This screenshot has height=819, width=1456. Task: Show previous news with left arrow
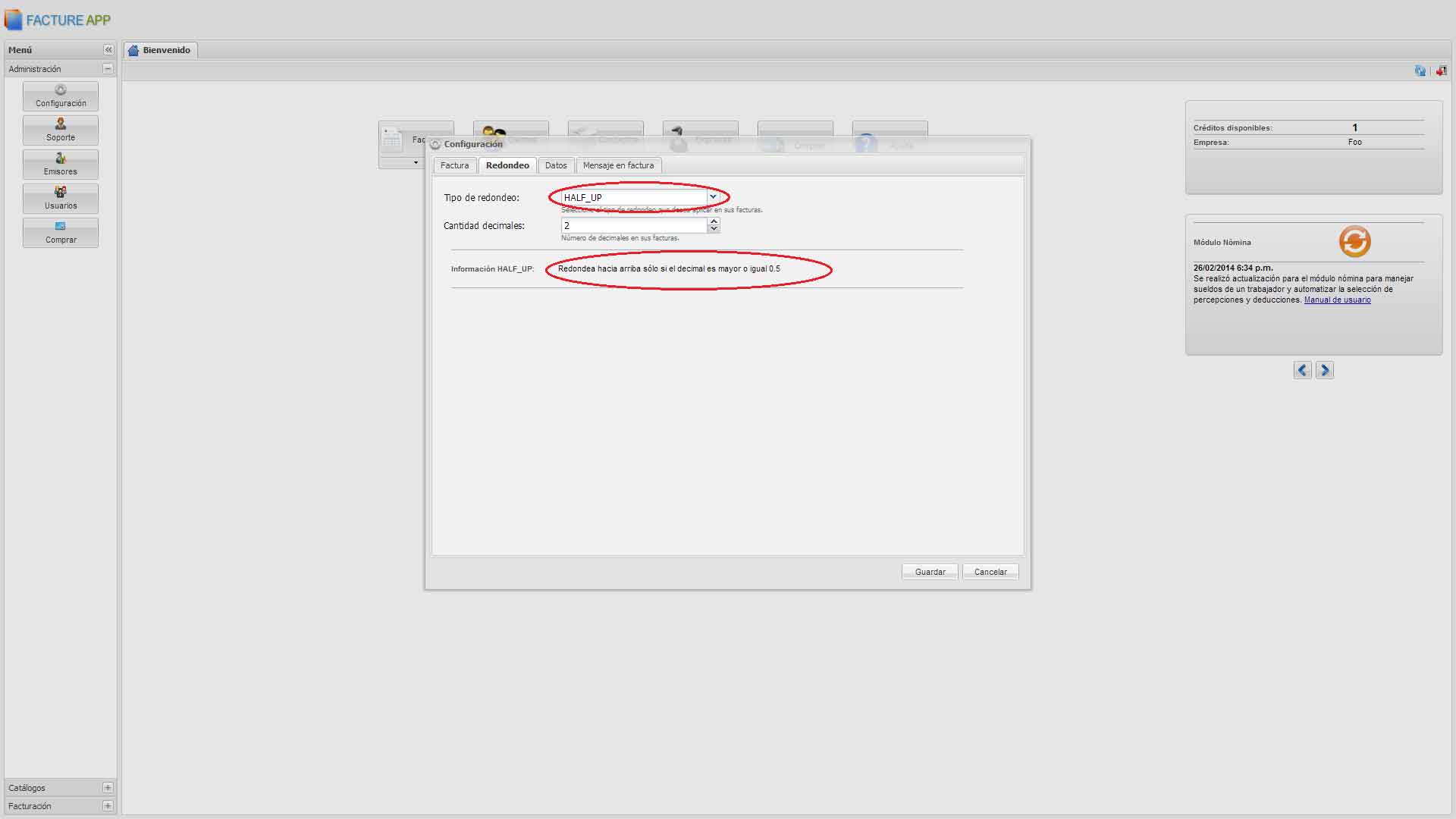(x=1302, y=370)
